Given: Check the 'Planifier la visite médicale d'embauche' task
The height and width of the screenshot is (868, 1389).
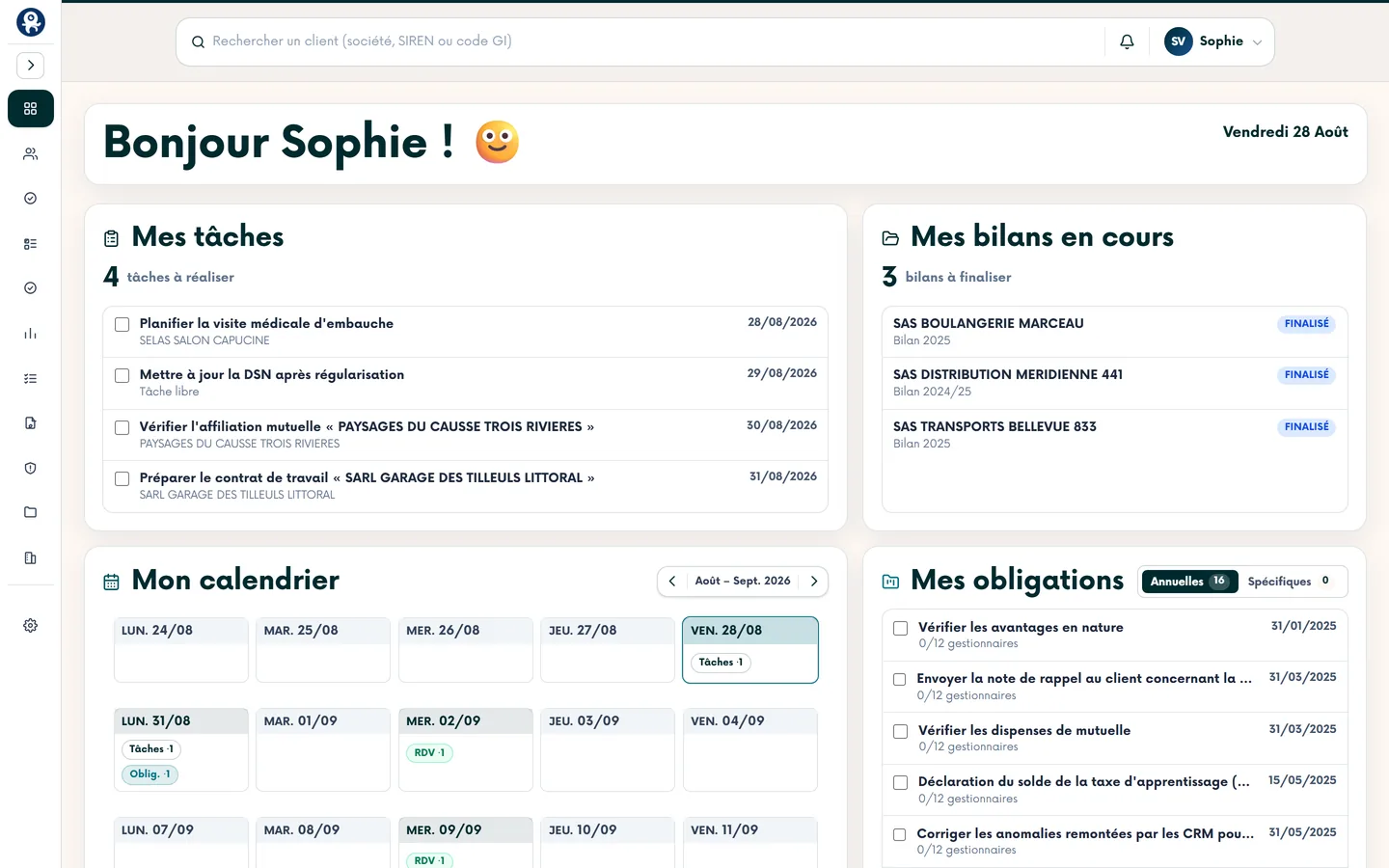Looking at the screenshot, I should [x=123, y=324].
